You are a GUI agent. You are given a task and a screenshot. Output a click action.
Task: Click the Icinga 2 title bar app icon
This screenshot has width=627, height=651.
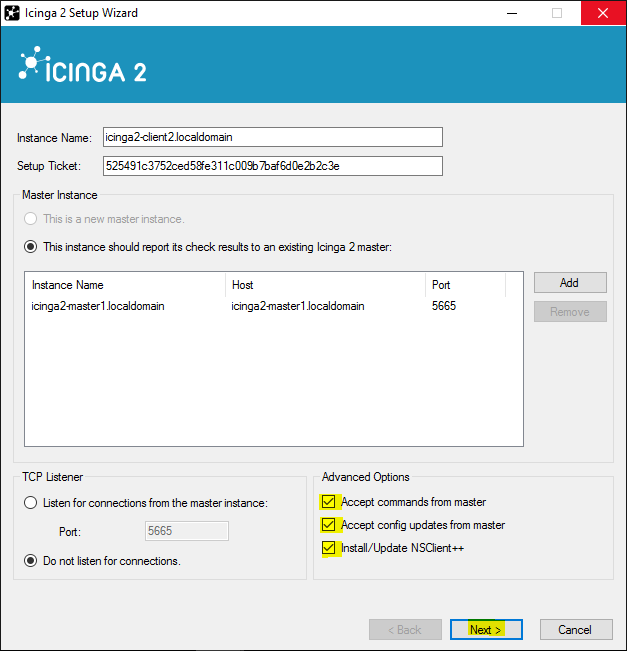[x=12, y=13]
